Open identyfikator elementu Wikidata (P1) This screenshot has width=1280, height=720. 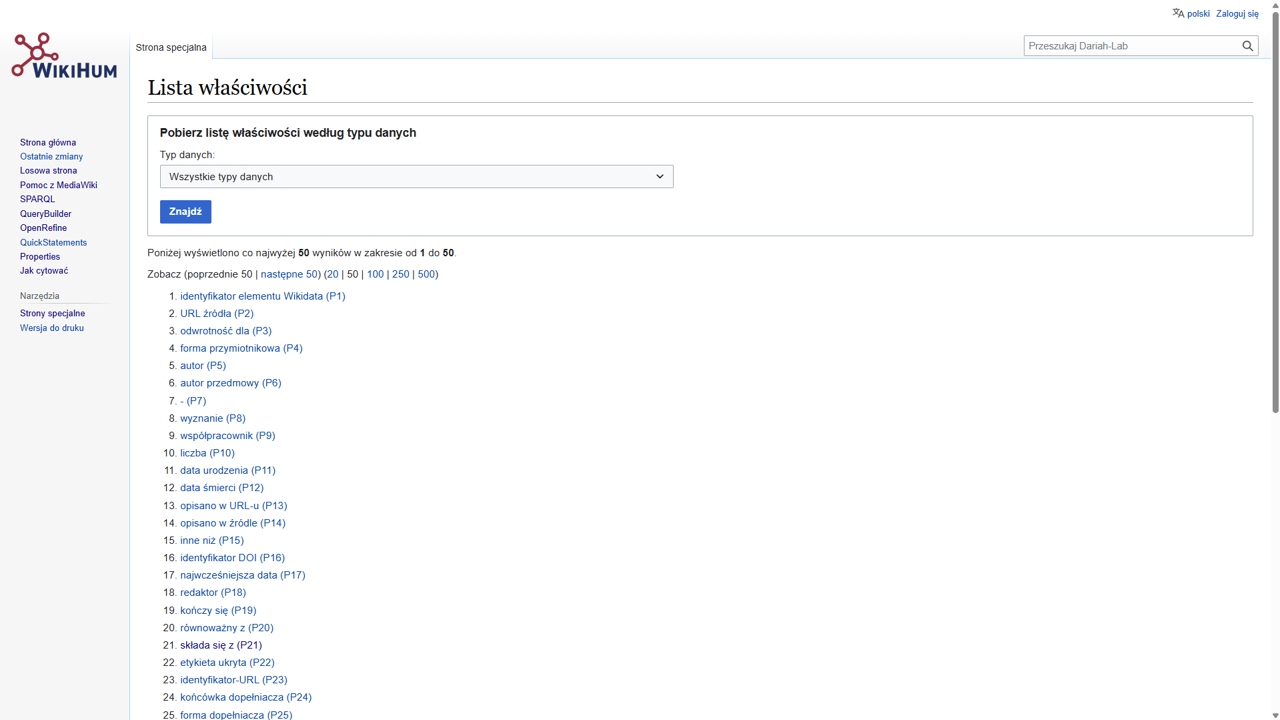[262, 296]
